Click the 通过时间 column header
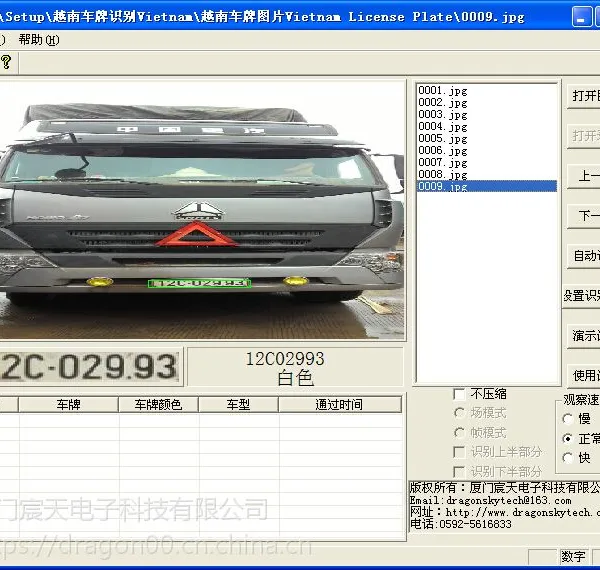 click(339, 404)
